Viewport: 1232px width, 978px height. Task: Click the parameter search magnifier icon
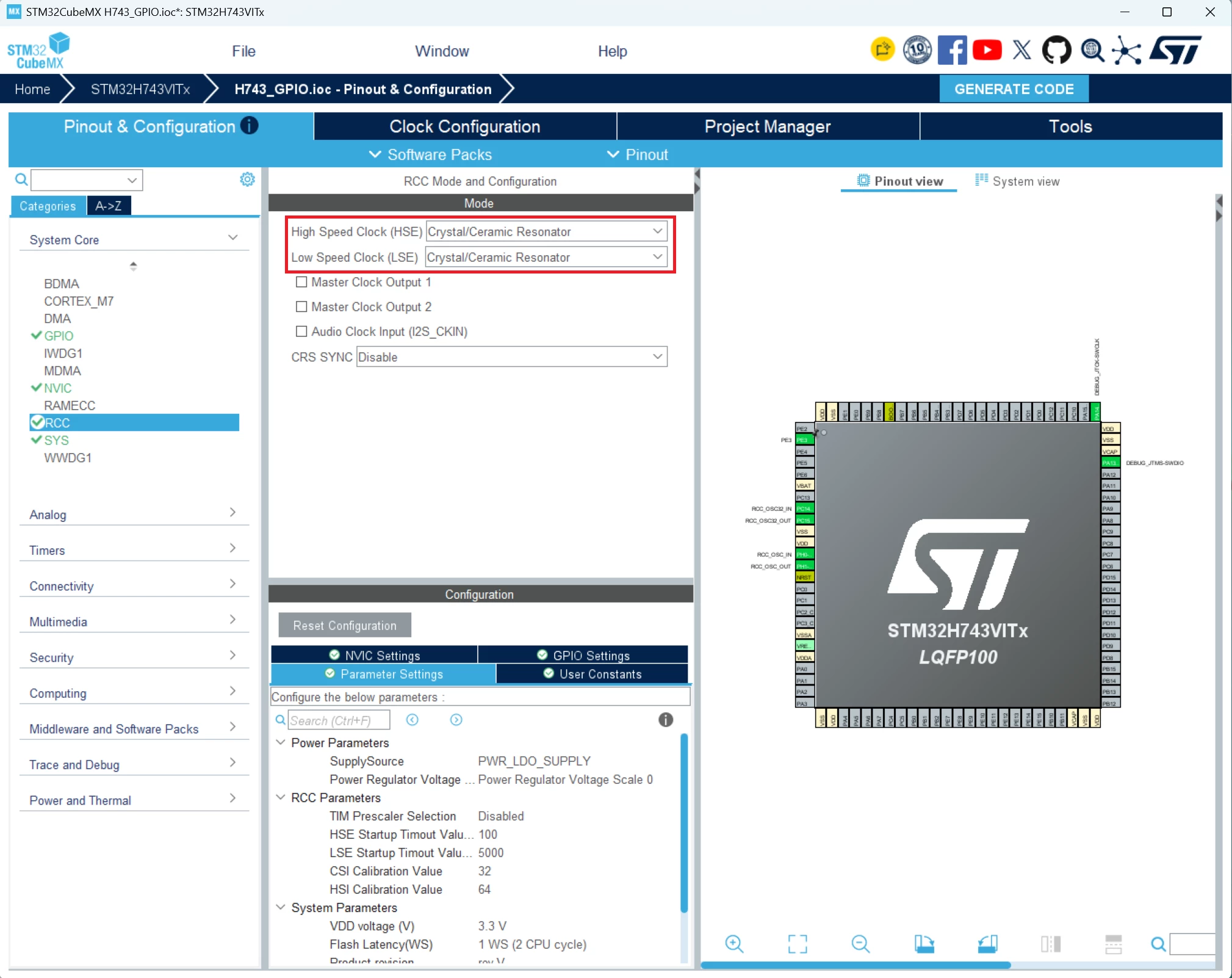[280, 720]
